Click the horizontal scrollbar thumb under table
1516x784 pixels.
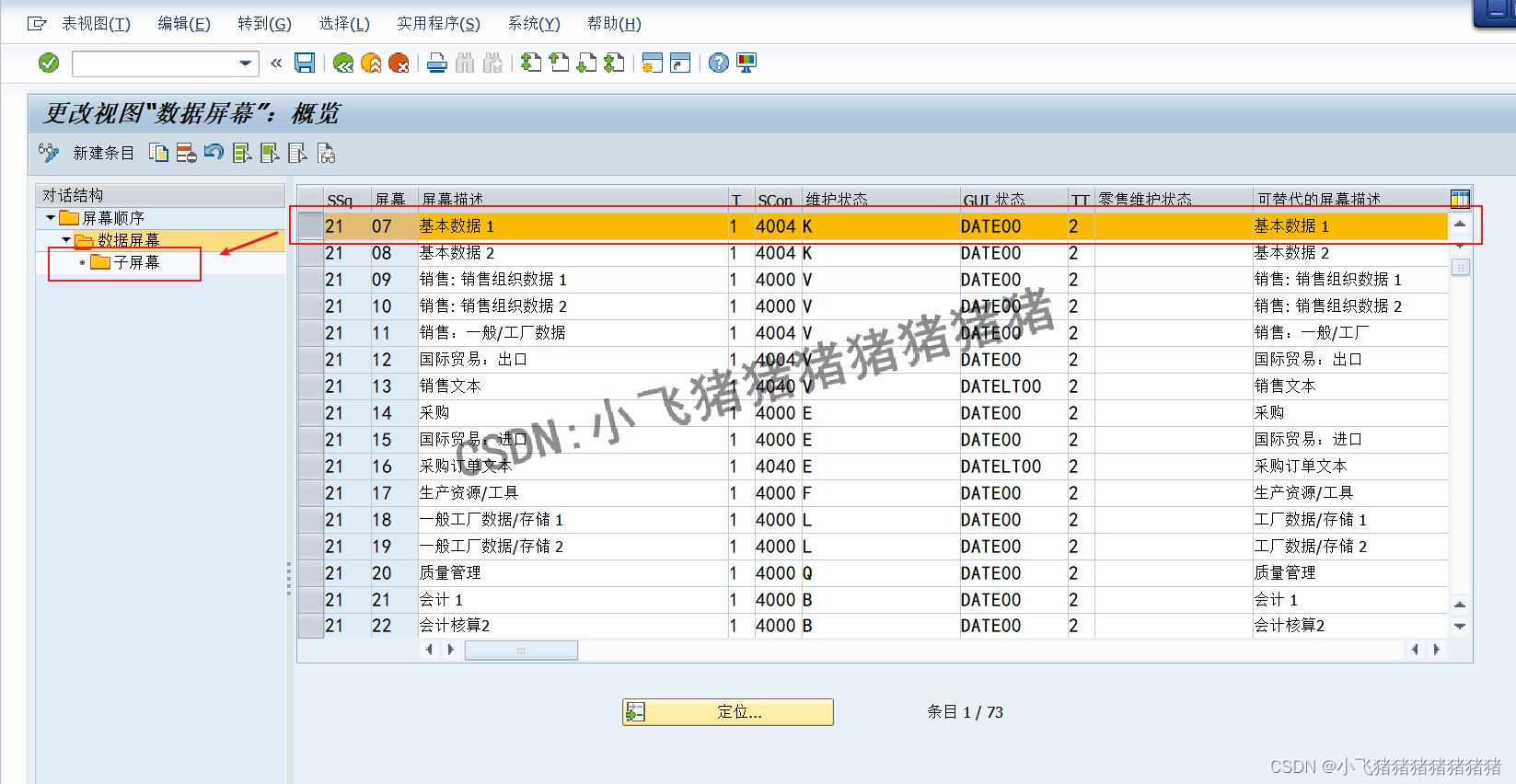pyautogui.click(x=521, y=651)
